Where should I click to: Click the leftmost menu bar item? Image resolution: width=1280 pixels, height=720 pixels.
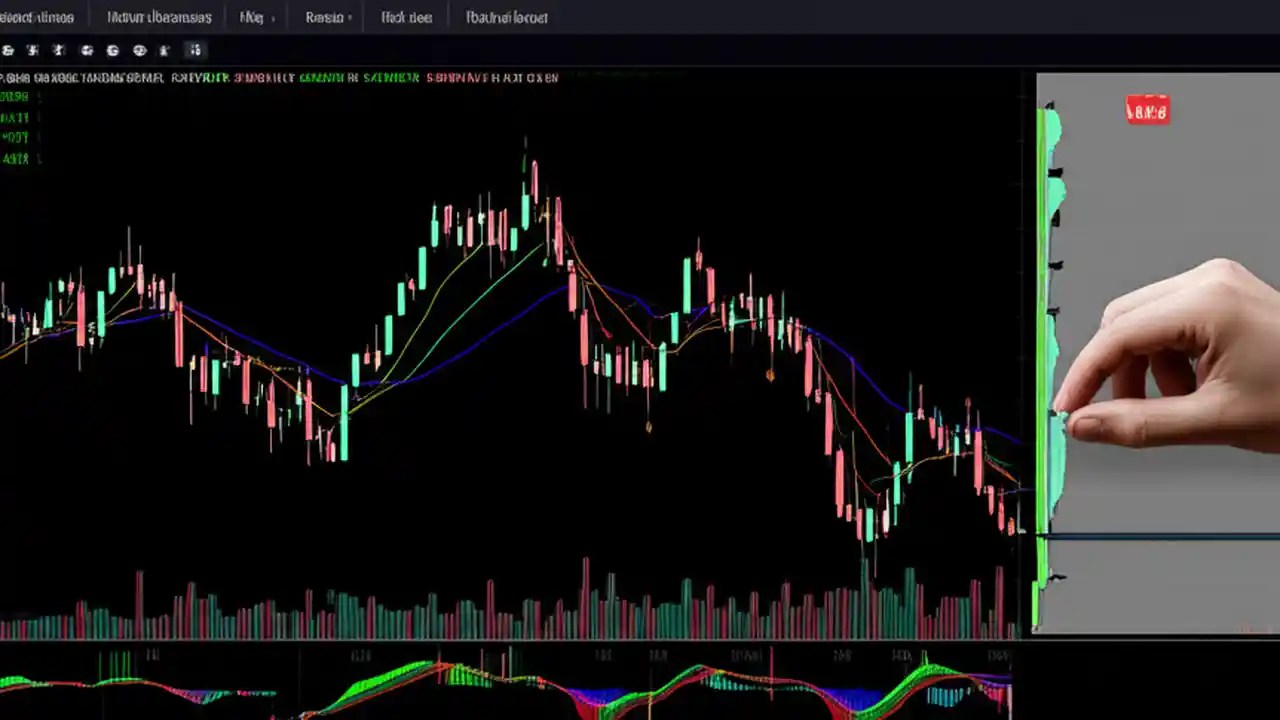(x=37, y=17)
